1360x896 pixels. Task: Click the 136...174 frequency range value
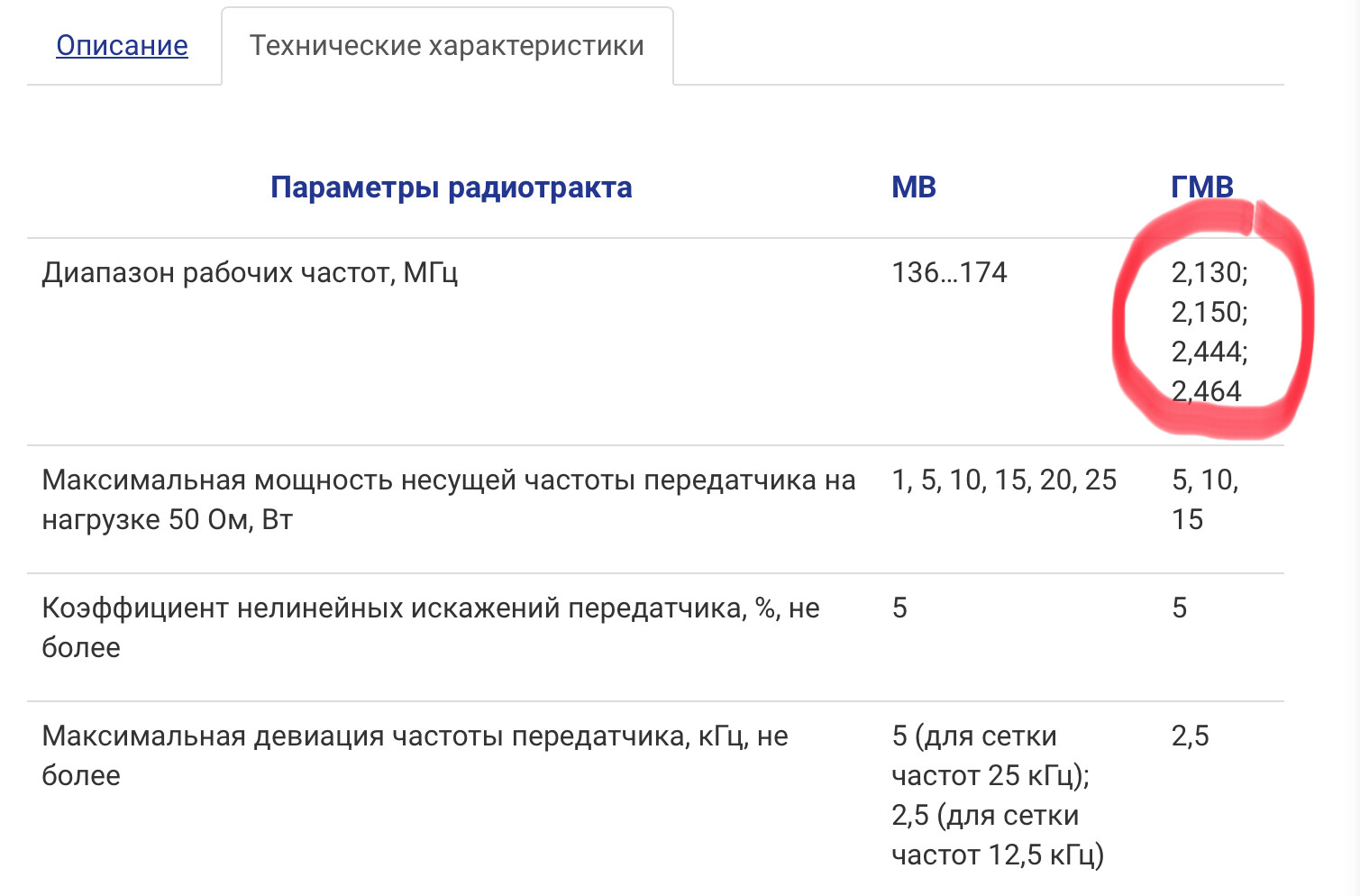[948, 272]
